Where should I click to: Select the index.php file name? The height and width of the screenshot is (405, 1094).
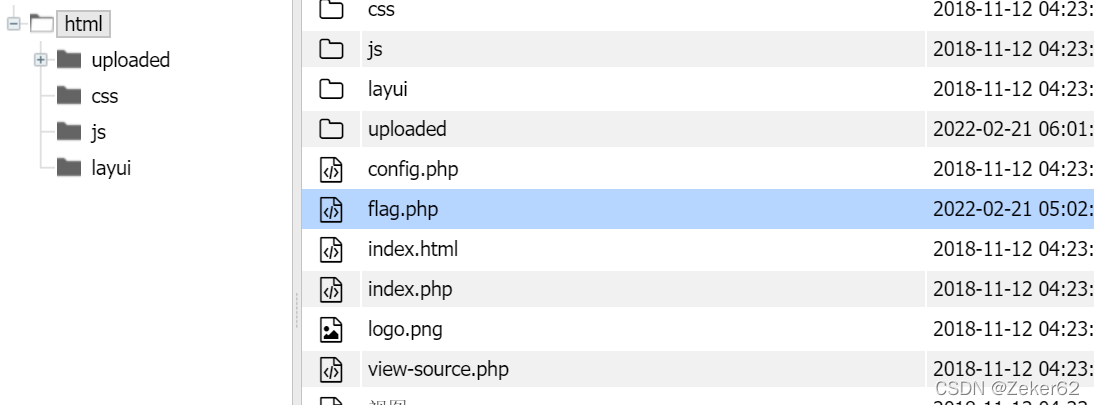(410, 289)
